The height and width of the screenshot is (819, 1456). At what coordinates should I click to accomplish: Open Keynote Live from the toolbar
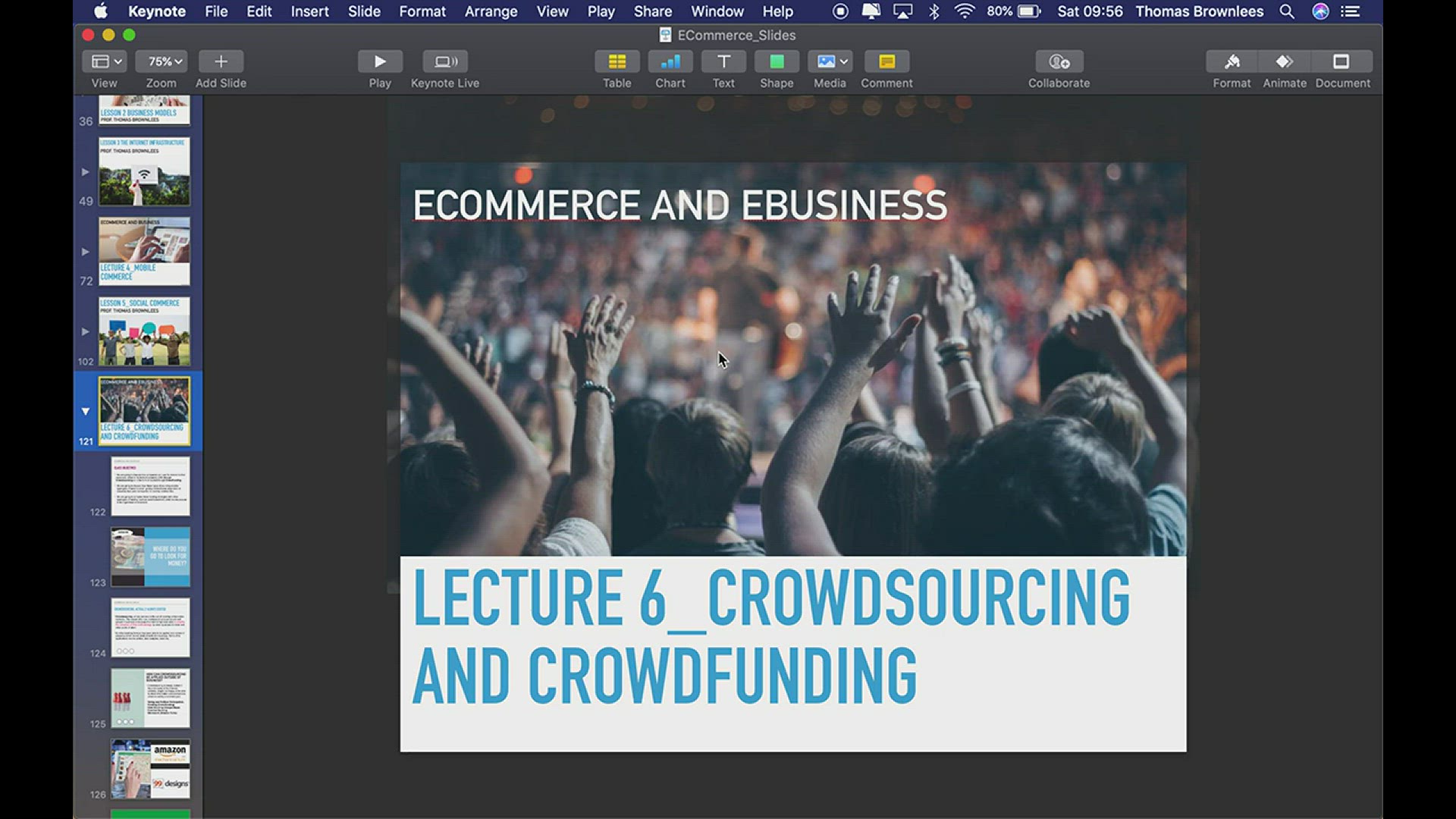pyautogui.click(x=445, y=61)
